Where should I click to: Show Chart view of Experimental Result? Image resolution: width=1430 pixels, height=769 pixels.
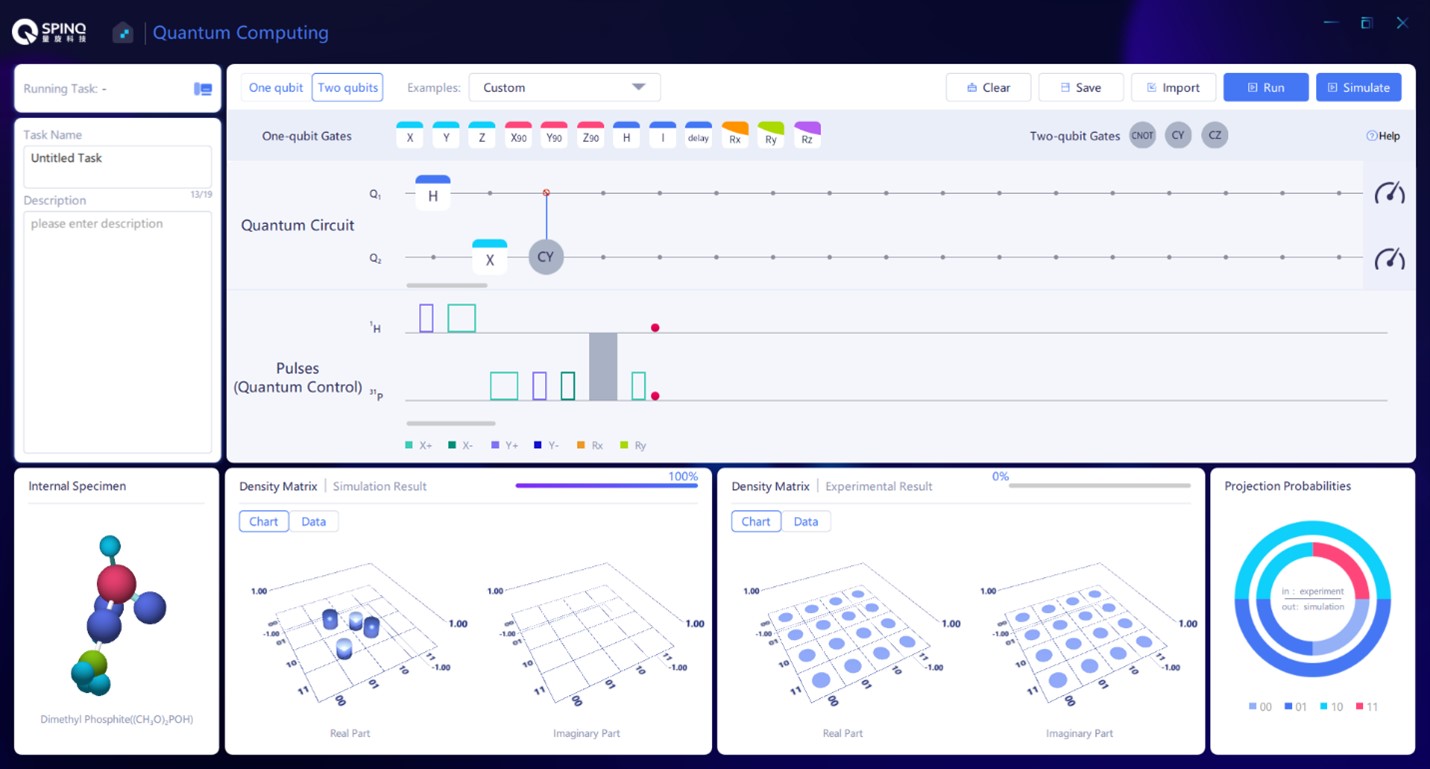[x=756, y=521]
